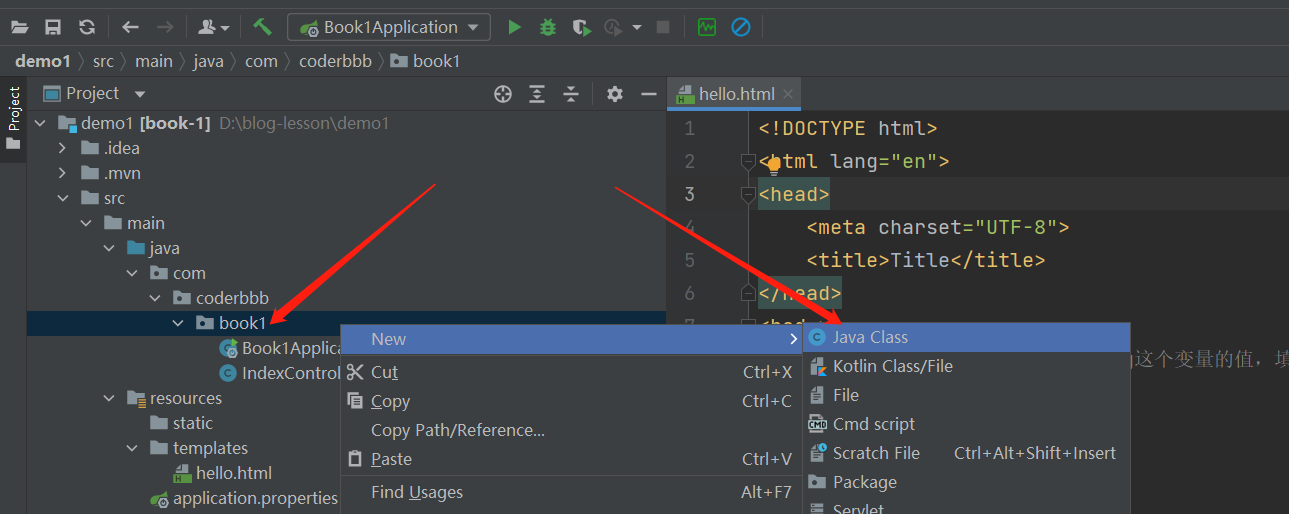The height and width of the screenshot is (514, 1289).
Task: Click the Build Project hammer icon
Action: point(262,27)
